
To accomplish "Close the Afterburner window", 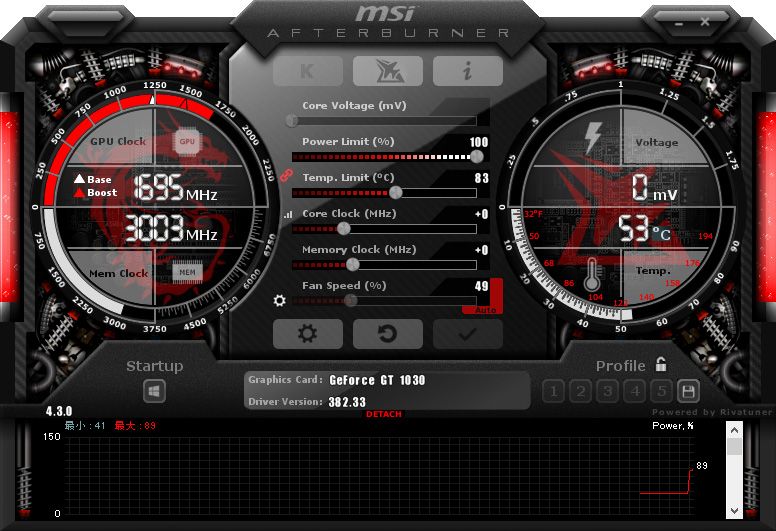I will click(705, 22).
